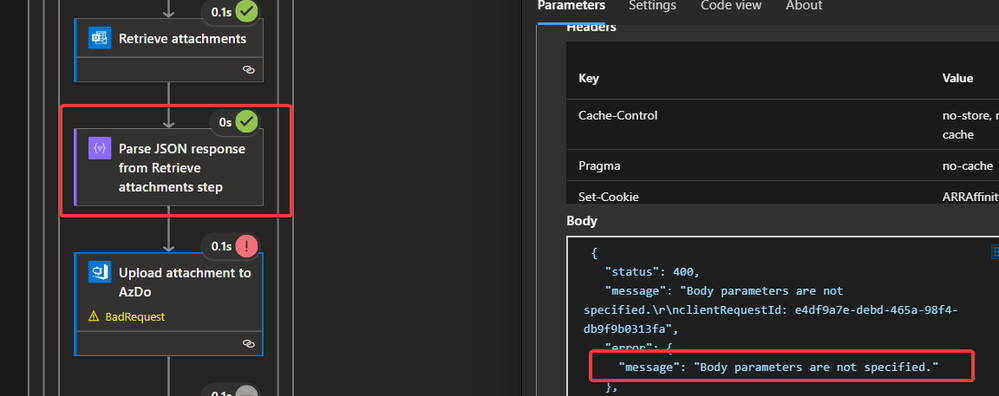
Task: Select the Upload attachment to AzDo action
Action: tap(169, 304)
